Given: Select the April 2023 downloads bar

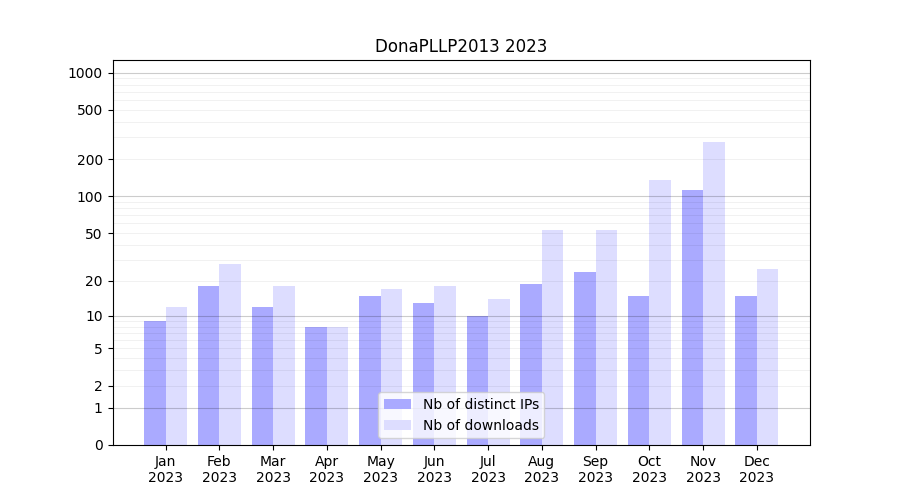Looking at the screenshot, I should (x=337, y=386).
